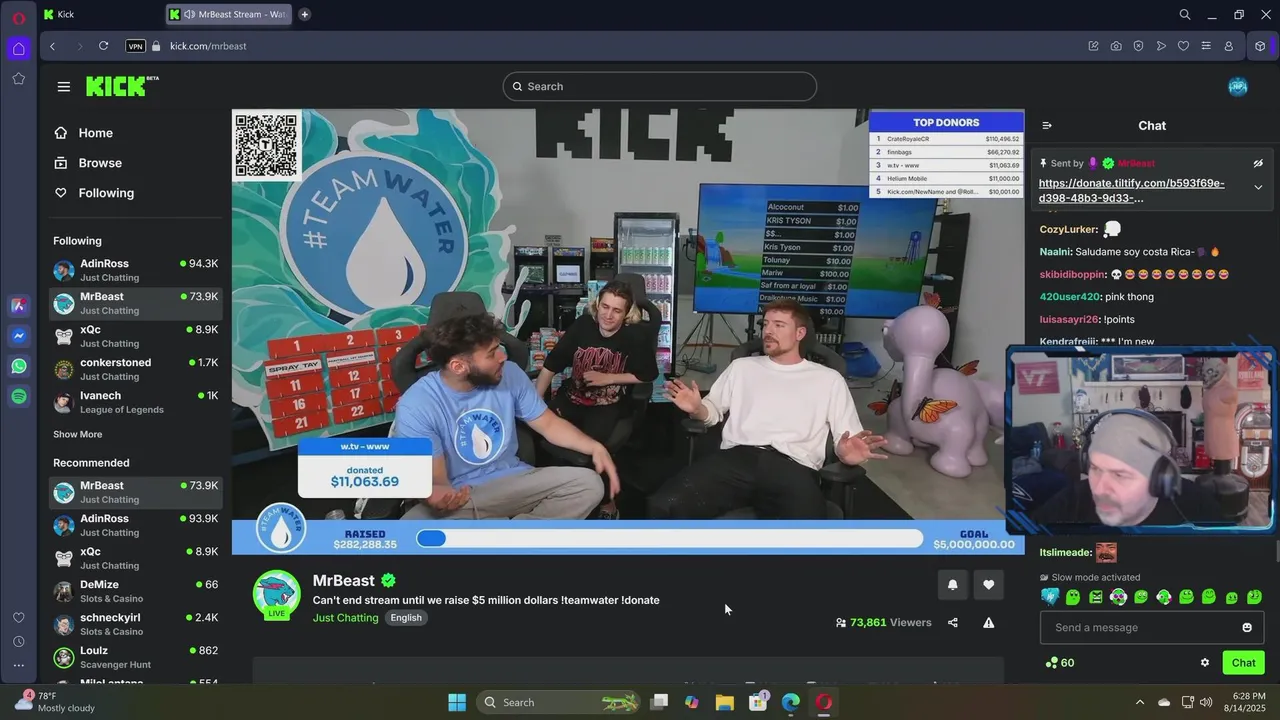Open the ad blocker shield icon in toolbar
The width and height of the screenshot is (1280, 720).
[1138, 46]
